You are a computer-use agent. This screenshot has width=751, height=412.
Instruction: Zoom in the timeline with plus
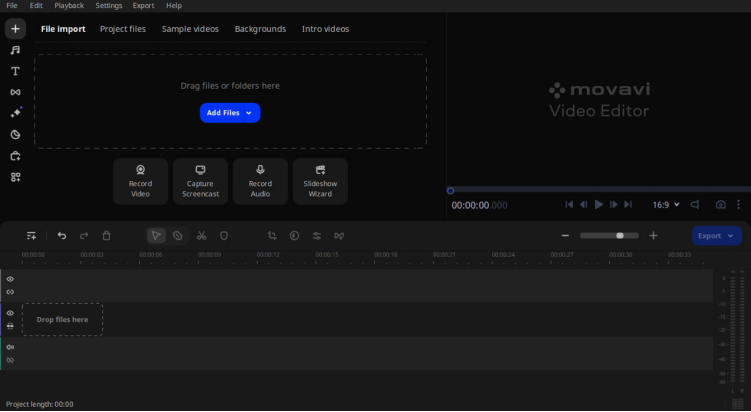pos(653,236)
